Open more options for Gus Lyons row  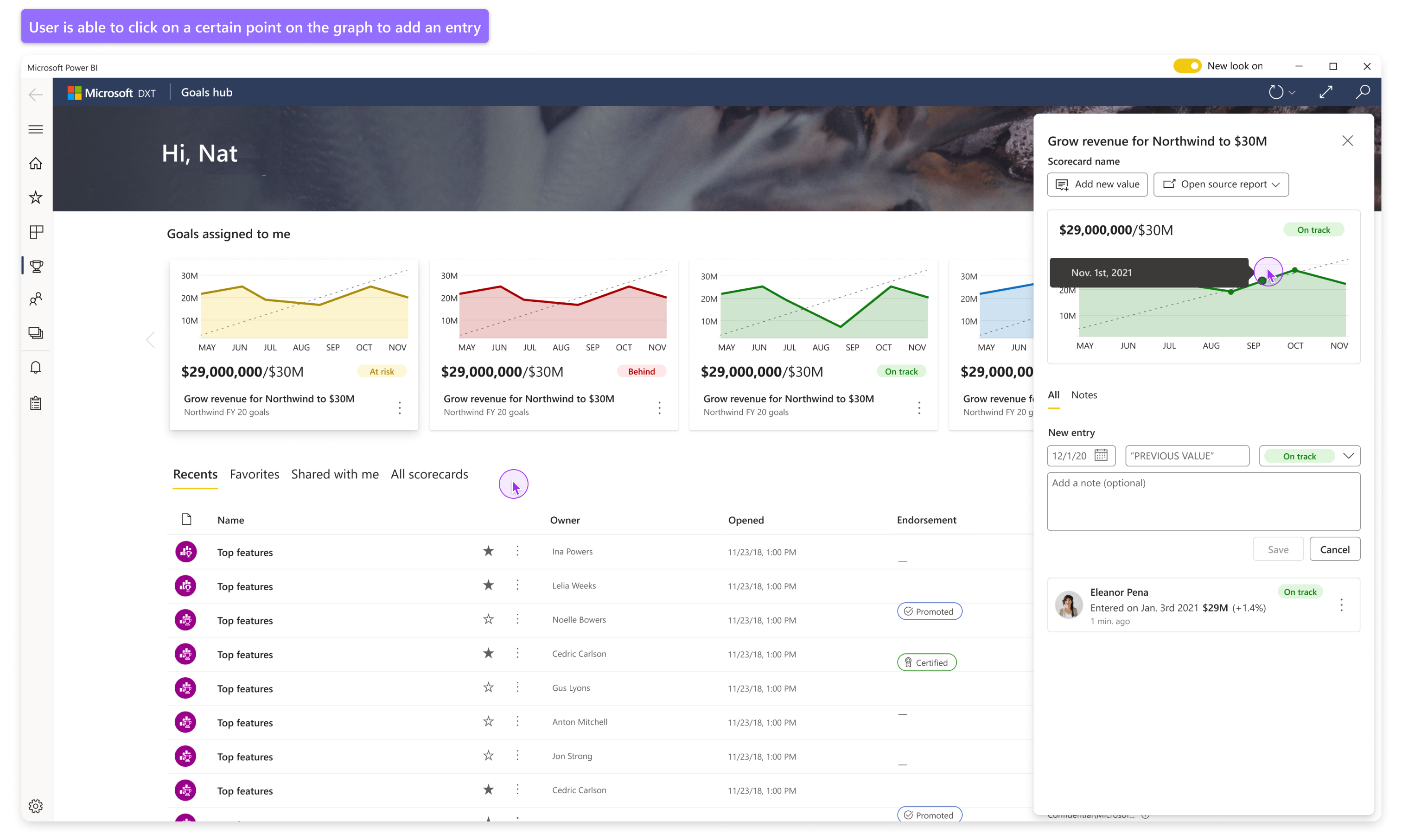pyautogui.click(x=517, y=687)
